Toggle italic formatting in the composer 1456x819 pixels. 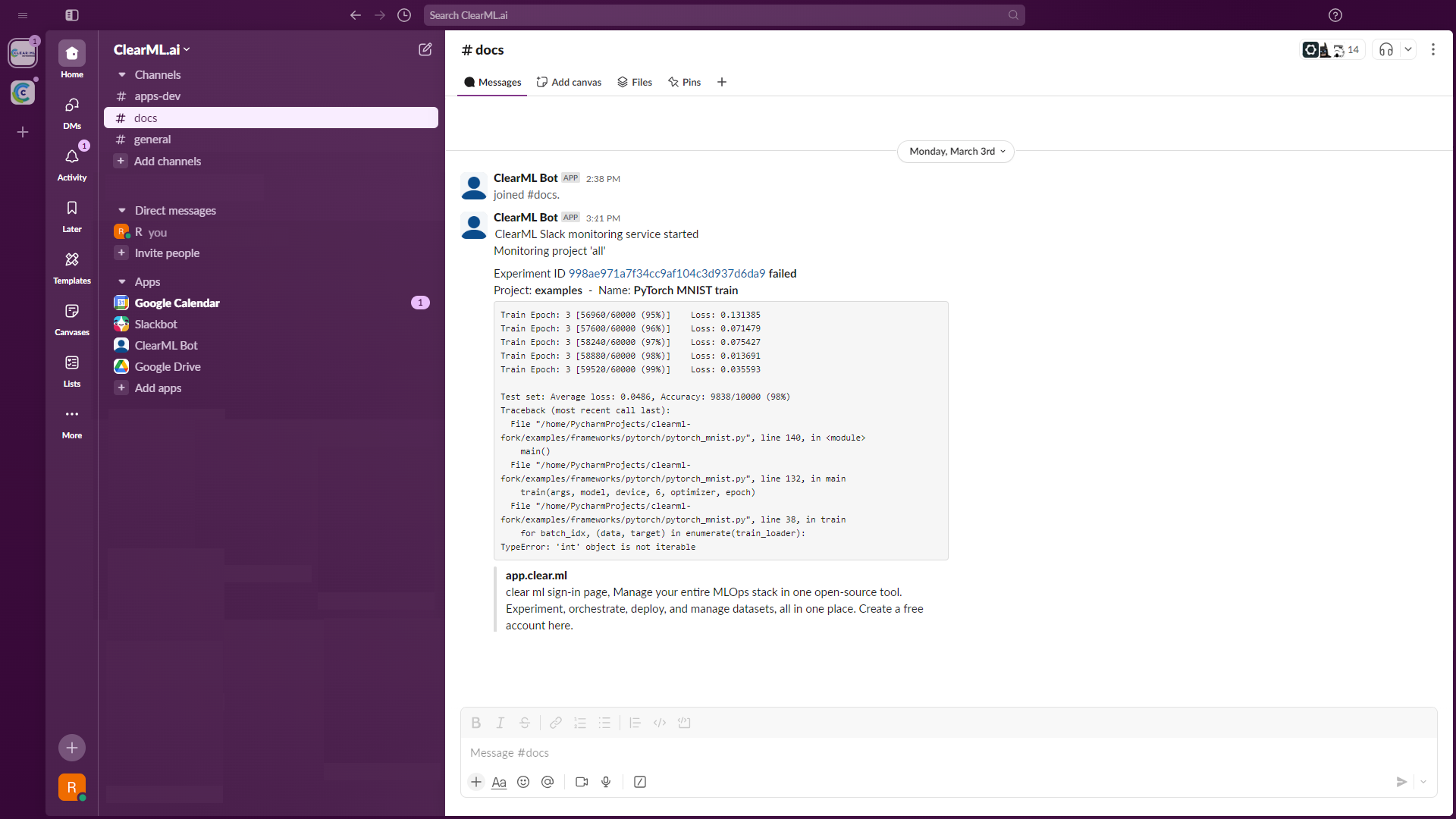500,723
